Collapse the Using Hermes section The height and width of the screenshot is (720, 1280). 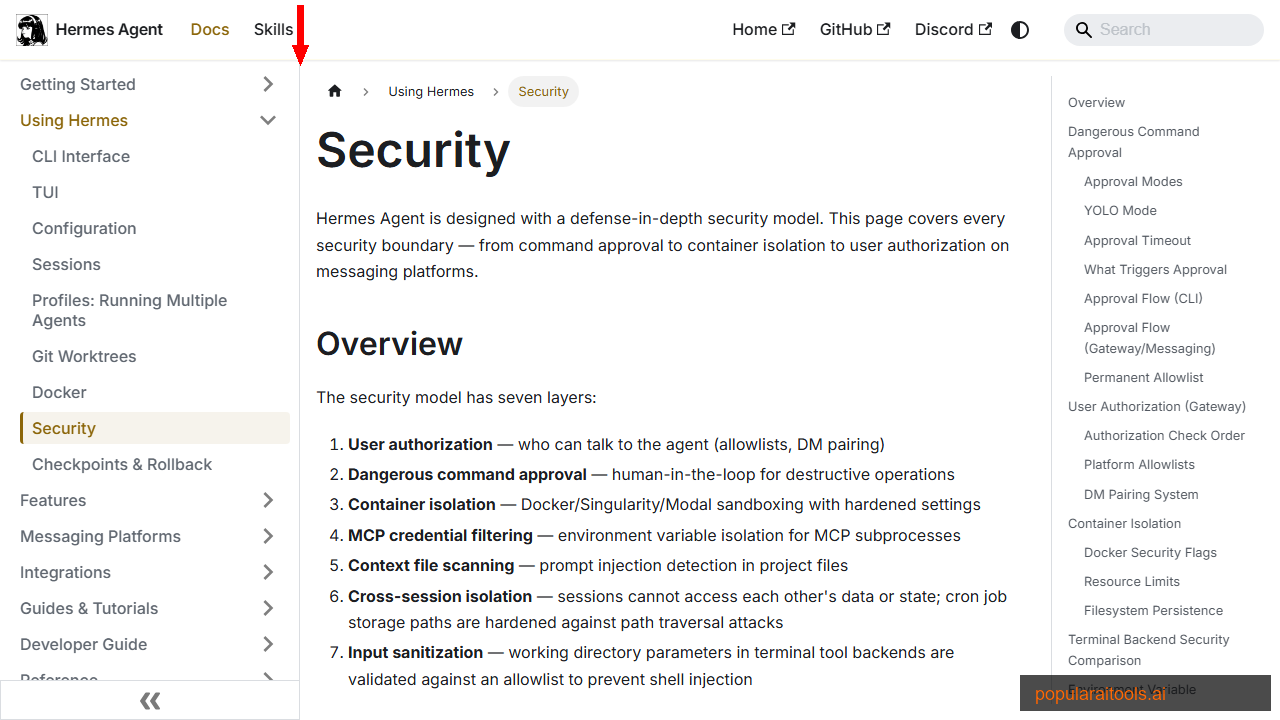click(267, 119)
